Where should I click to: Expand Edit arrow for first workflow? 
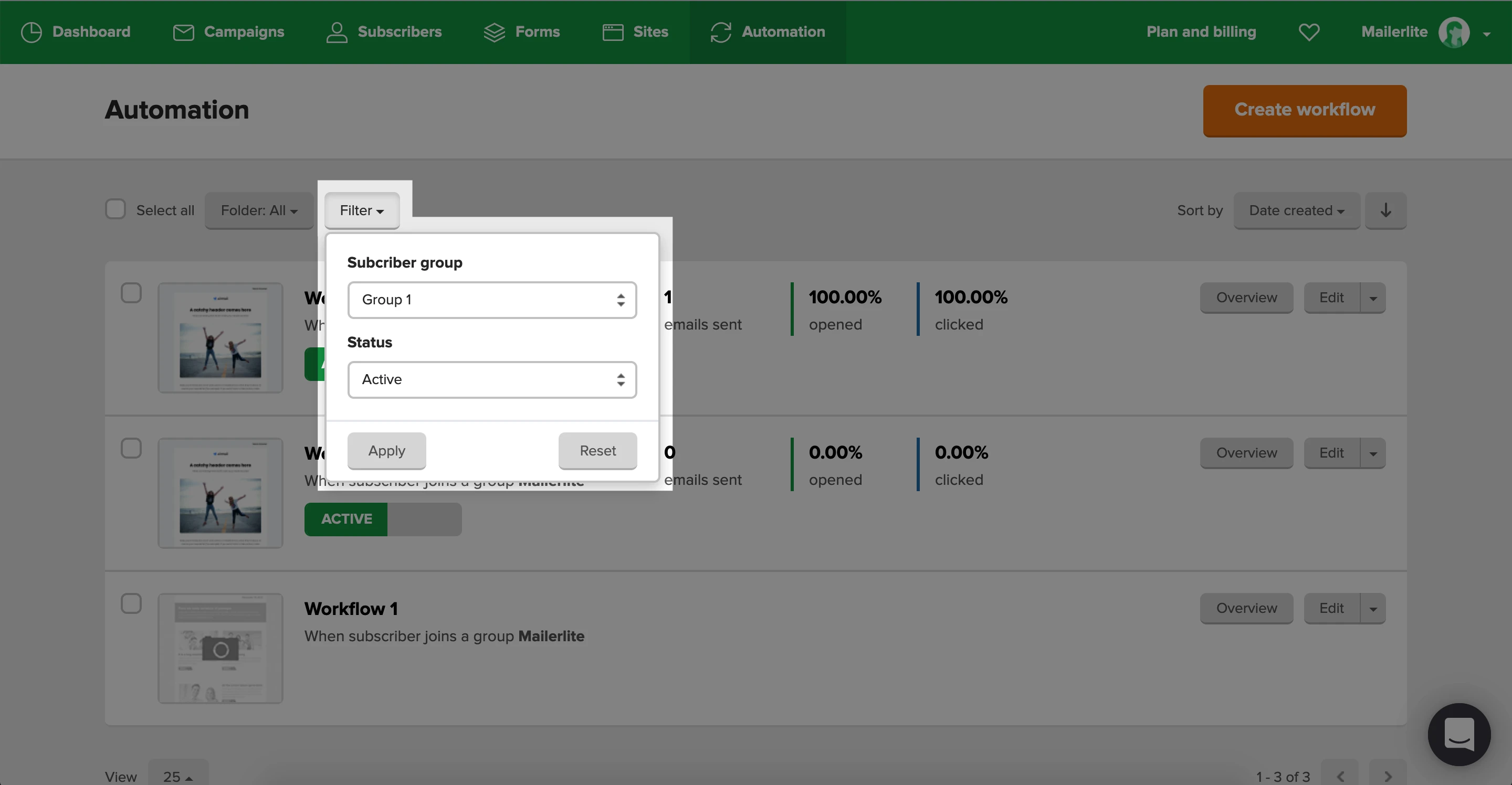(x=1373, y=298)
